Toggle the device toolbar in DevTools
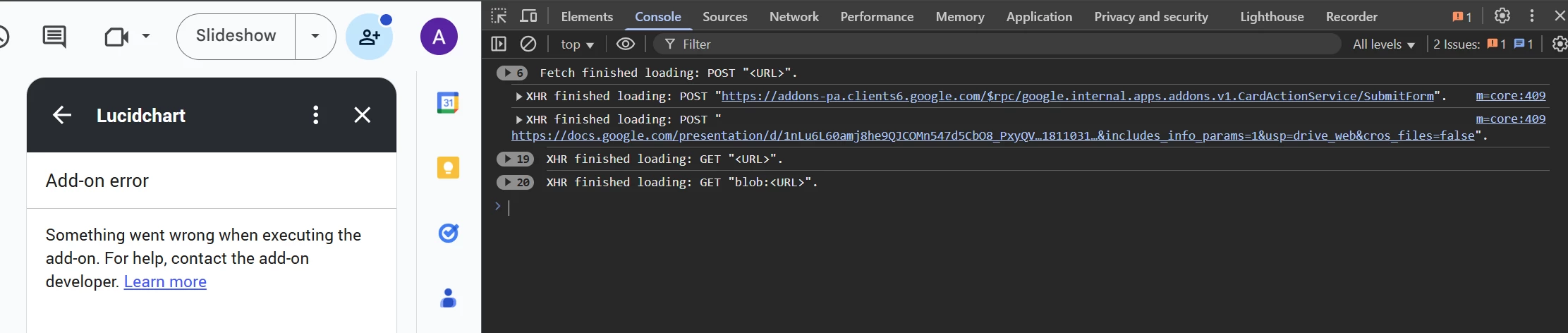The height and width of the screenshot is (333, 1568). [x=528, y=16]
